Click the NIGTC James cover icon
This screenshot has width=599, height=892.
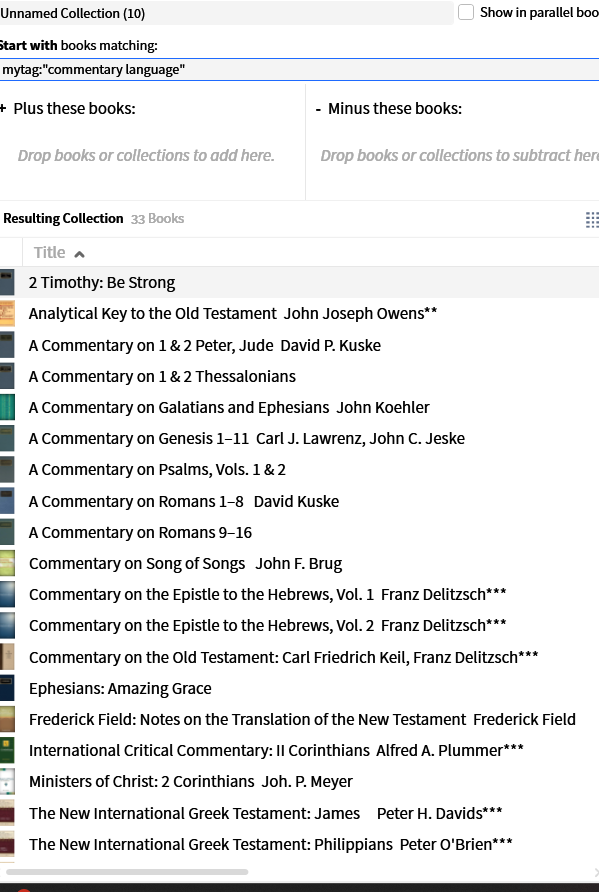(7, 813)
